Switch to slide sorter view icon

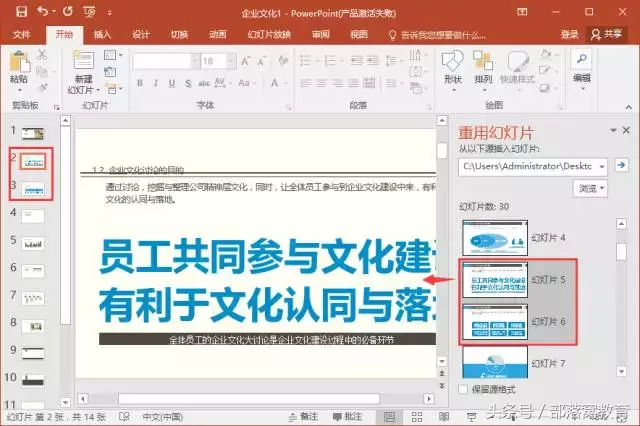(x=417, y=417)
